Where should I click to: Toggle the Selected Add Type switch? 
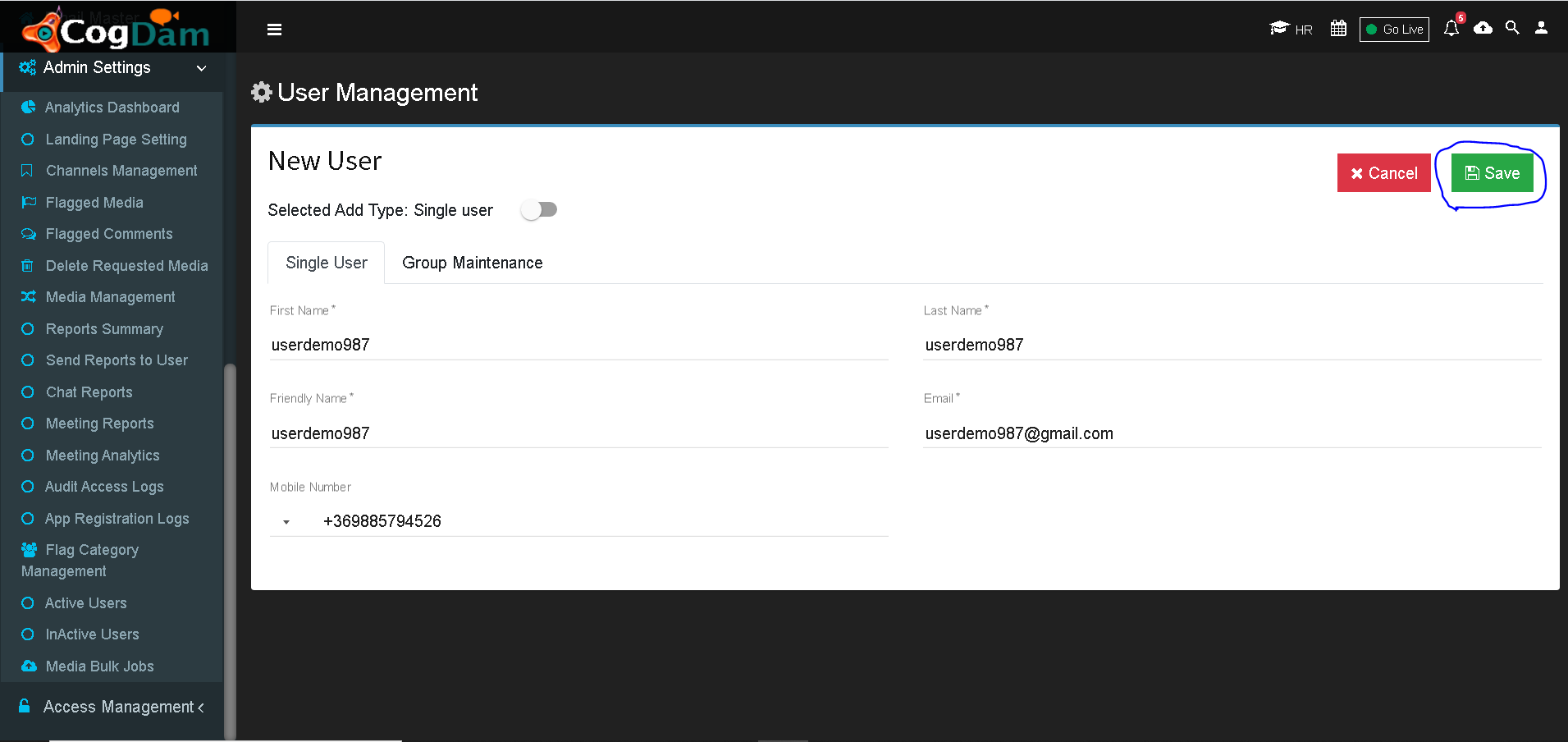click(539, 210)
